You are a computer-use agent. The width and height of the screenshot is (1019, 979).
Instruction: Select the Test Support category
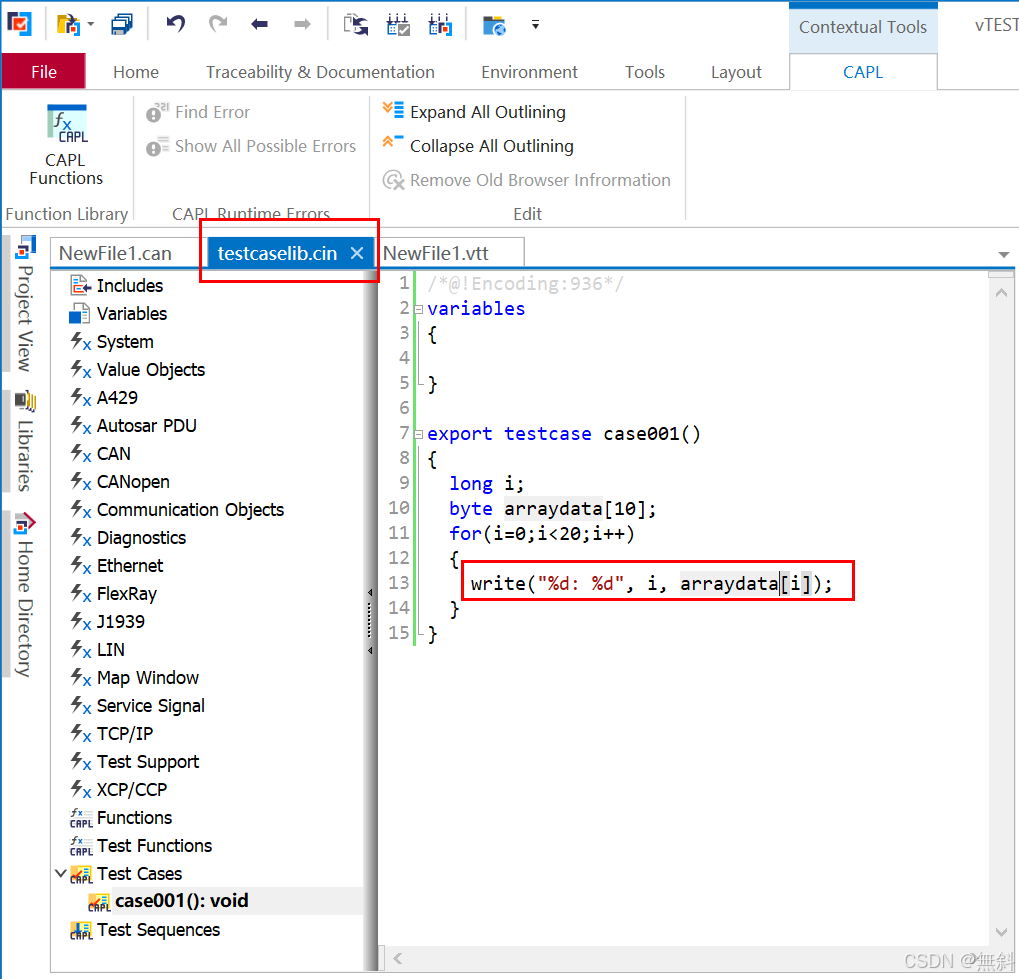click(135, 761)
